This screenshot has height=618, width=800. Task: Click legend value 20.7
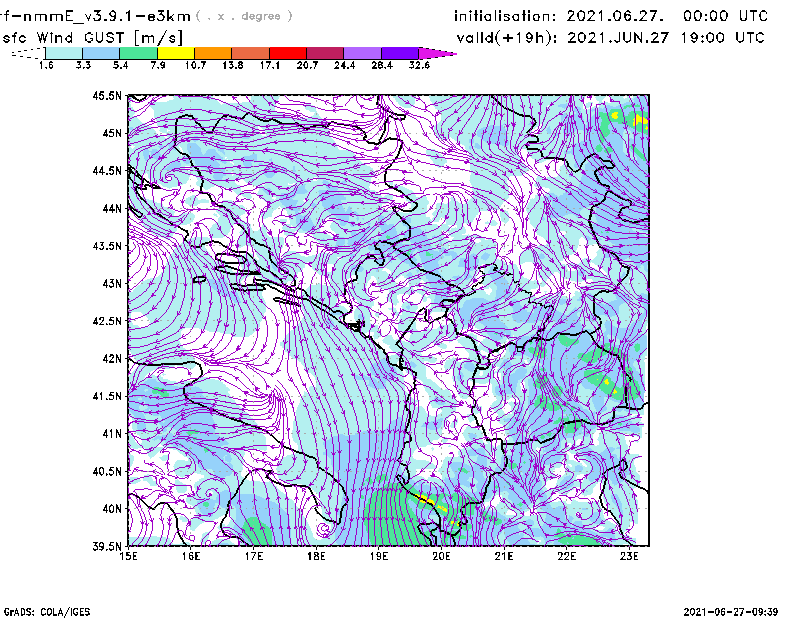point(307,65)
